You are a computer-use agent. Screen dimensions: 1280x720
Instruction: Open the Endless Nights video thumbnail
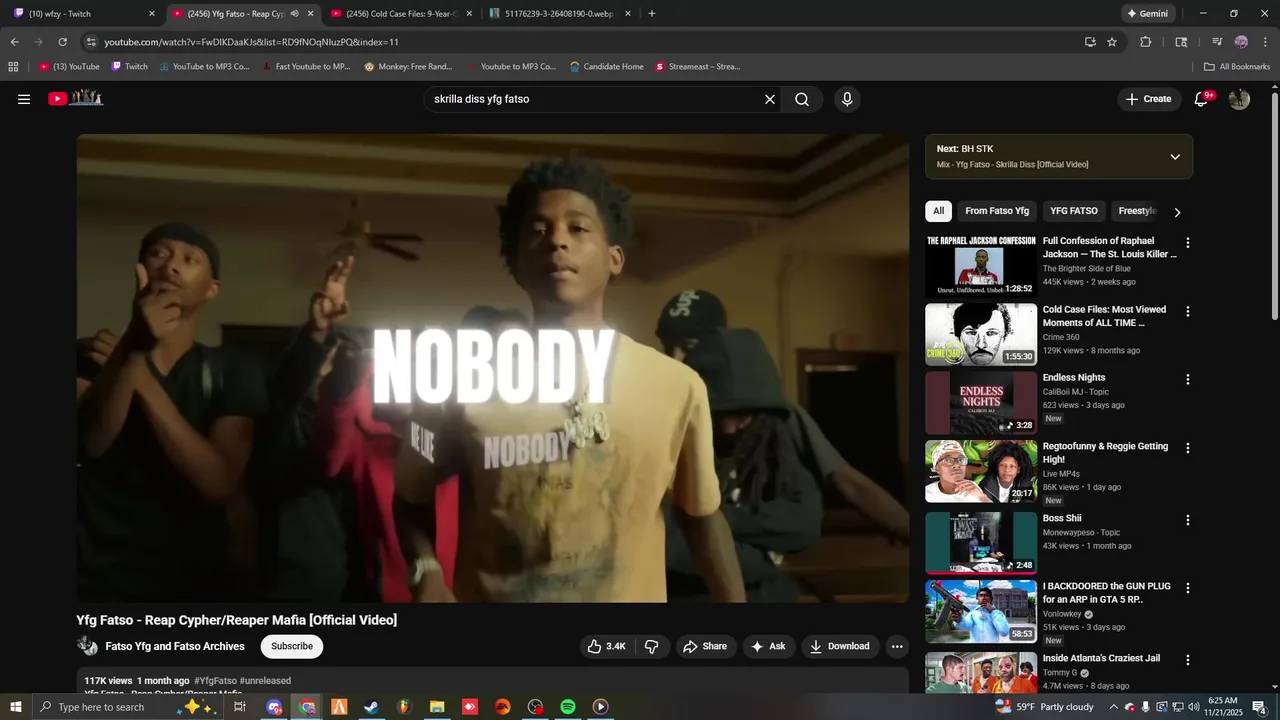click(981, 403)
